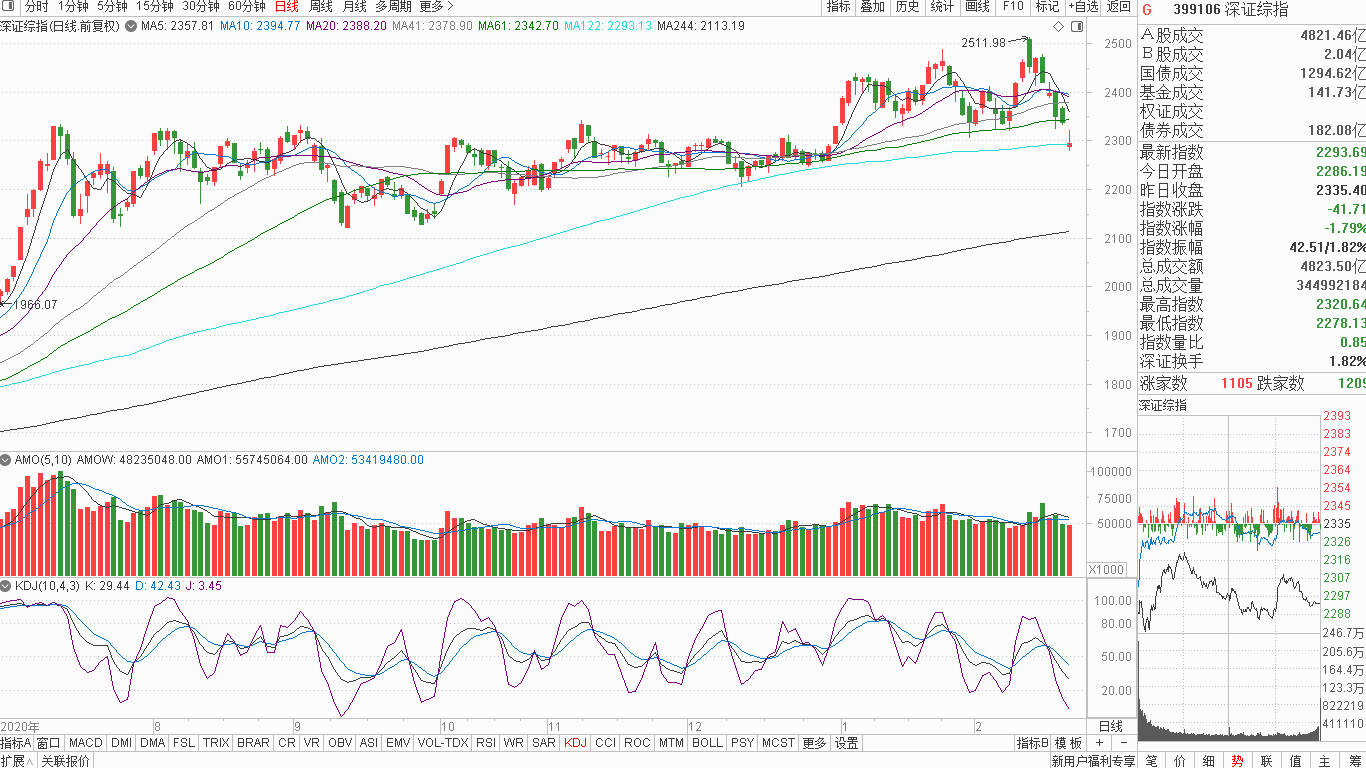The height and width of the screenshot is (768, 1366).
Task: Open the indicator settings dropdown beside 深证综指 title
Action: click(x=131, y=26)
